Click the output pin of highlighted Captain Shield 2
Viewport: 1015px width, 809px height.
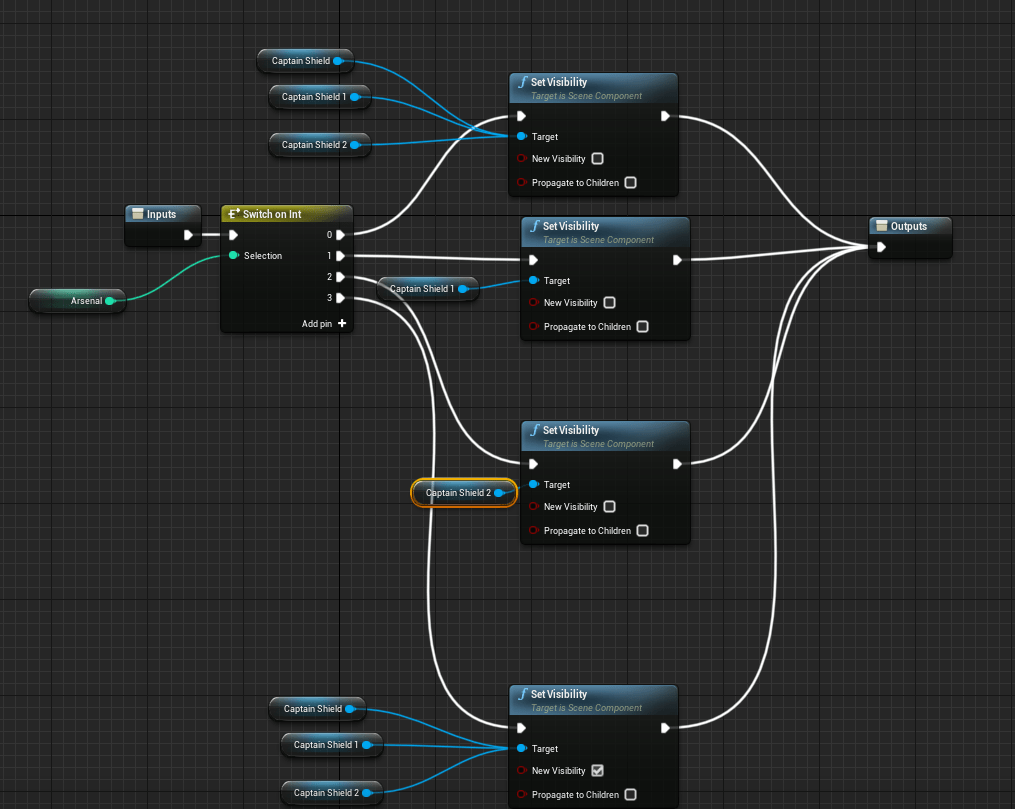pyautogui.click(x=498, y=493)
